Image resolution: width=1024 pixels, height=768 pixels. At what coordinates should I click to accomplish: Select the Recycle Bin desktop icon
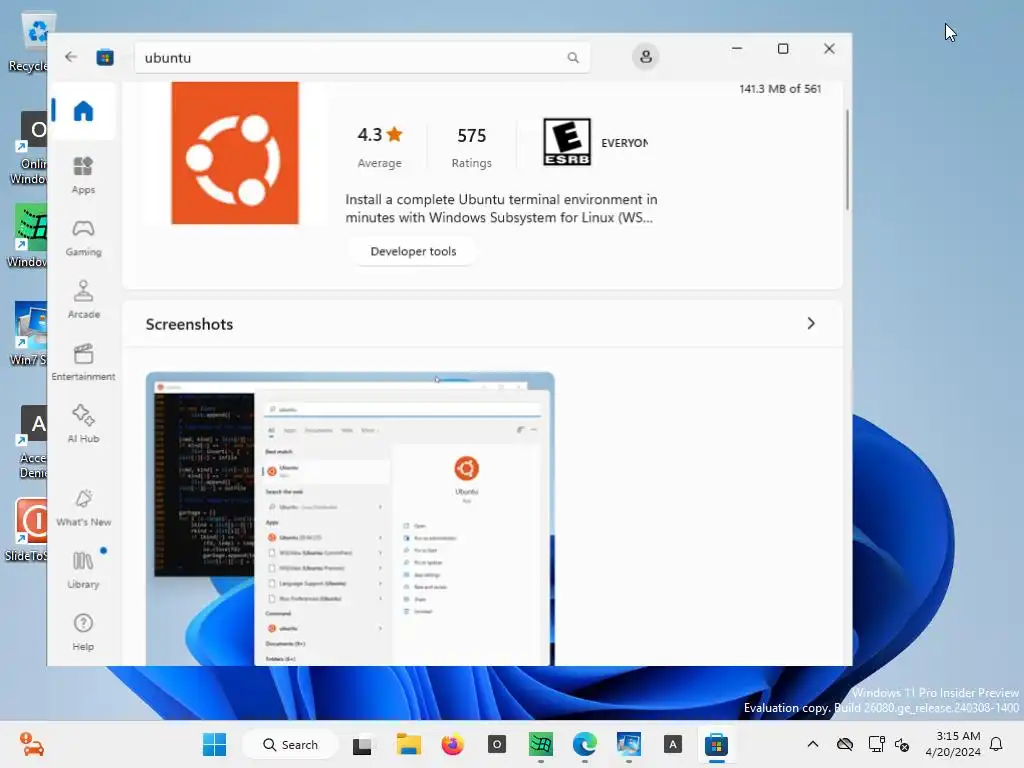point(27,44)
